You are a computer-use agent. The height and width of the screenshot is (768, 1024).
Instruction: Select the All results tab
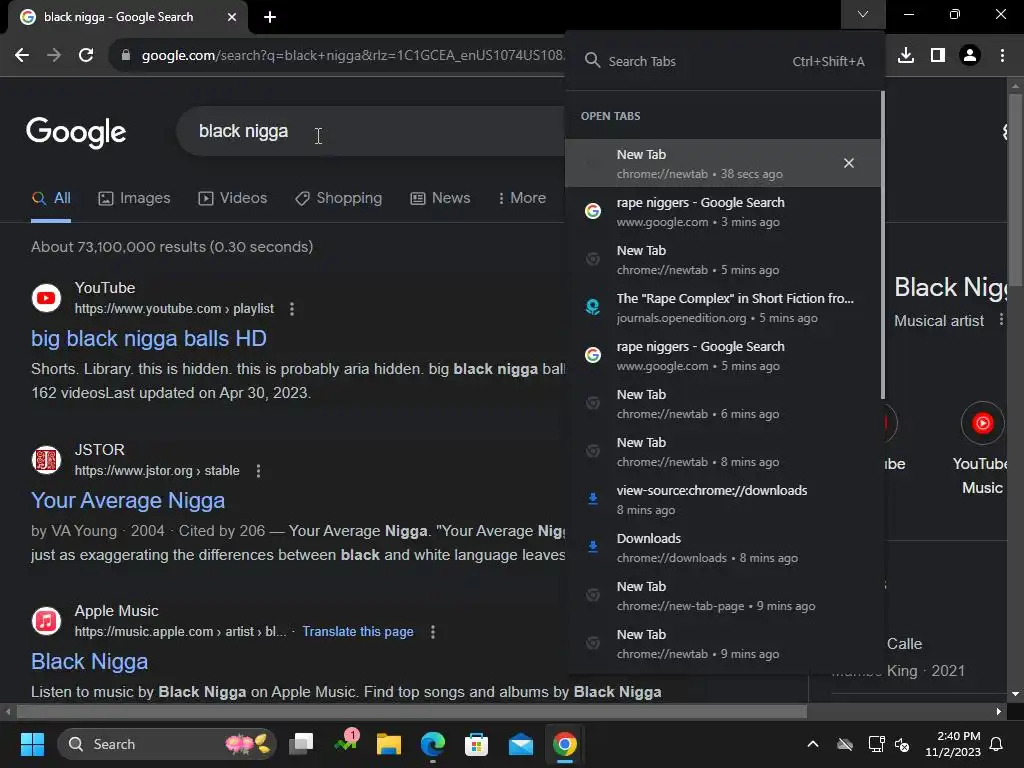tap(51, 198)
